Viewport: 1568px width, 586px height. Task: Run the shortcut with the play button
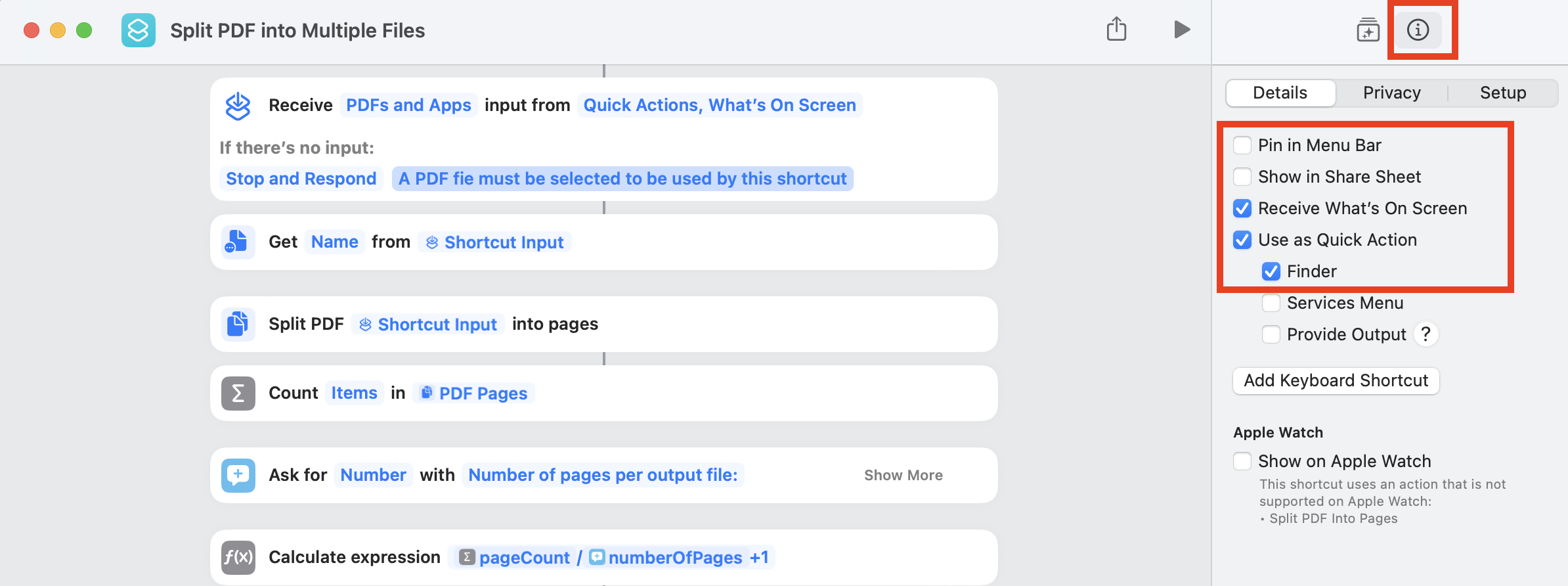(x=1182, y=30)
